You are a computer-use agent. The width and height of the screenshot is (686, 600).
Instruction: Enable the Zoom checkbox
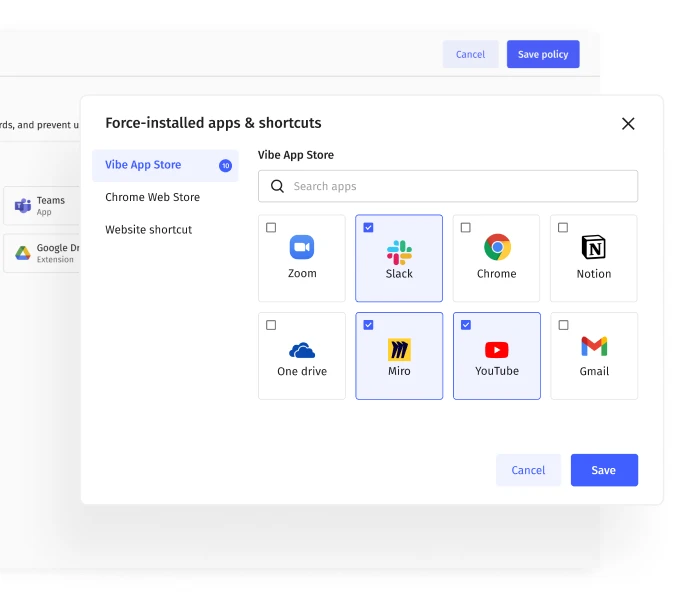pos(271,228)
